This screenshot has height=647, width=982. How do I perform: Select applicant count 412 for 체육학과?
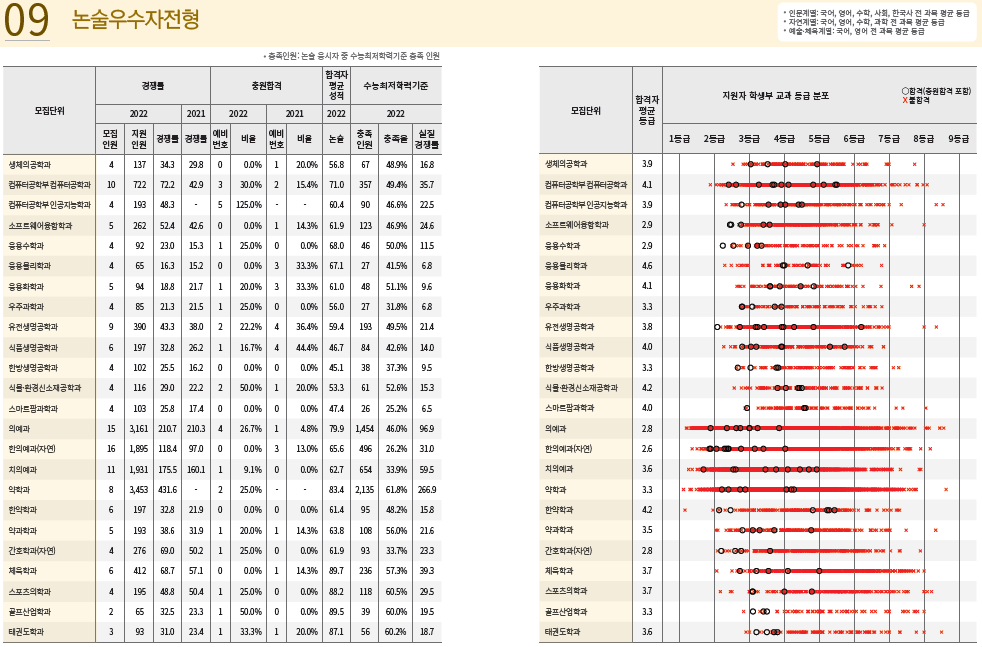pyautogui.click(x=139, y=571)
